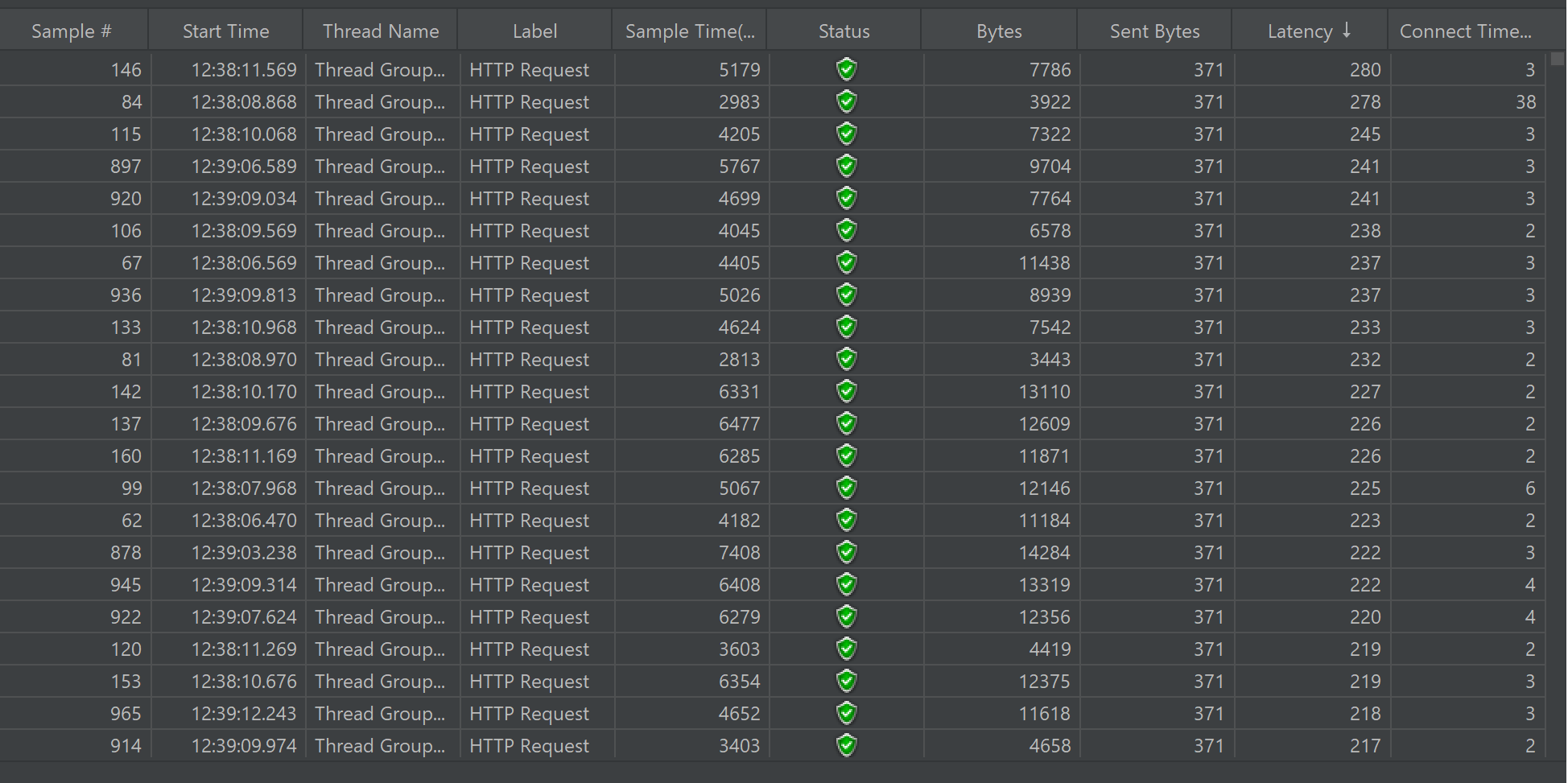Click the status icon in sample 965's row
Screen dimensions: 1568x783
(845, 714)
